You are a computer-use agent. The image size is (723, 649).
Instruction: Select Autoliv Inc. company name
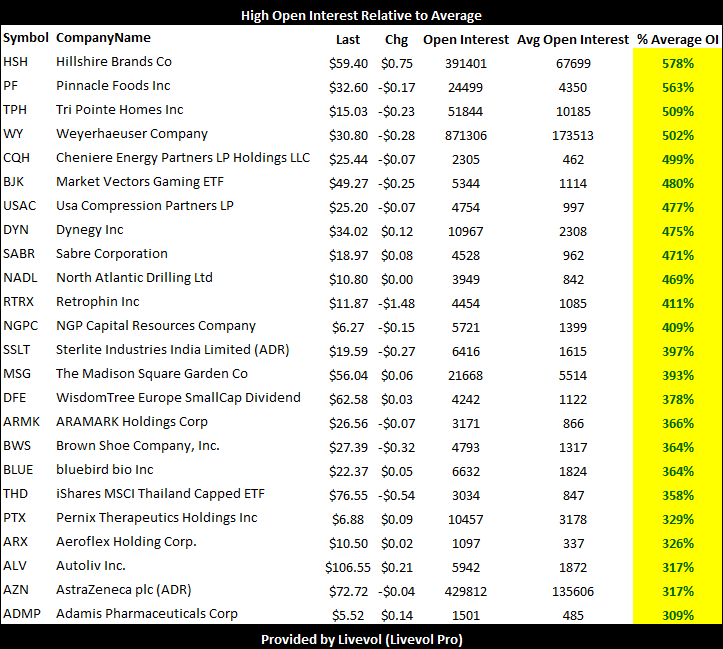coord(91,566)
